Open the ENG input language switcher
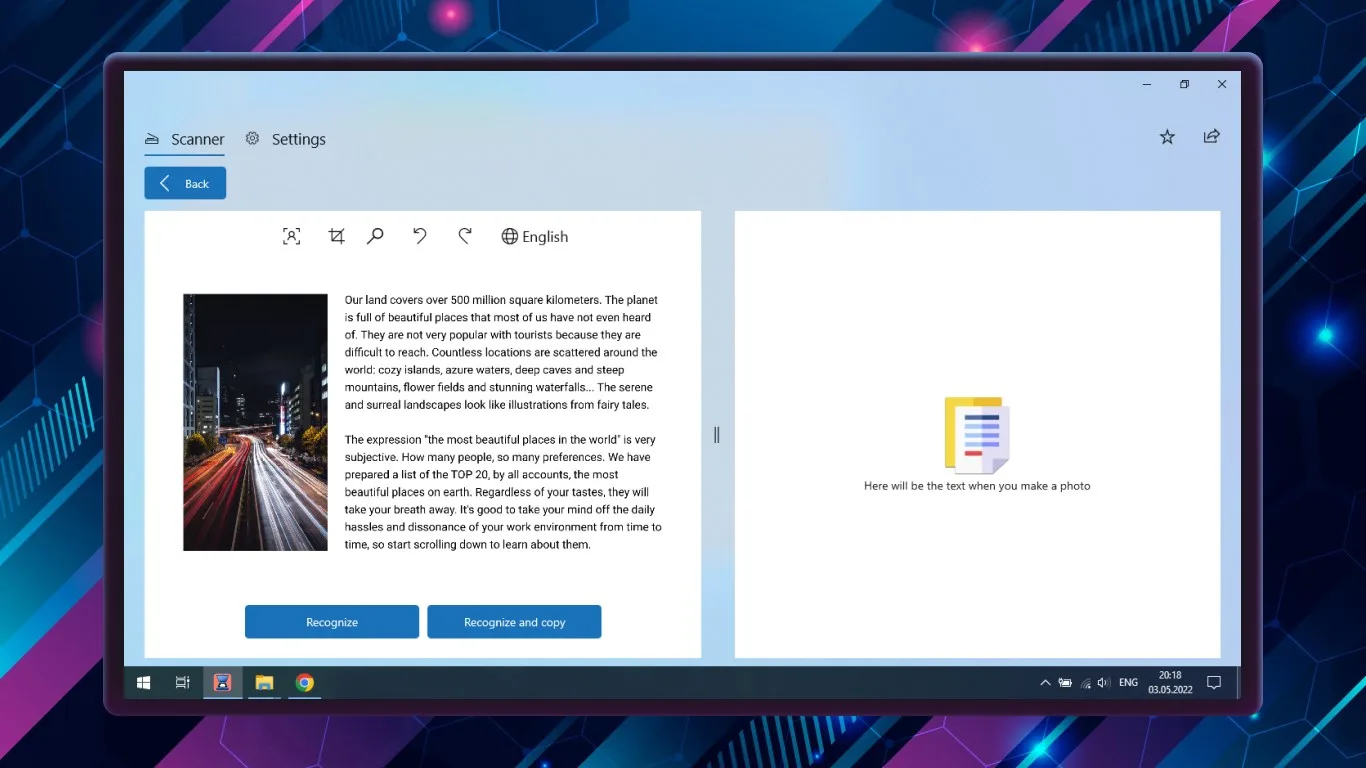 (1128, 683)
